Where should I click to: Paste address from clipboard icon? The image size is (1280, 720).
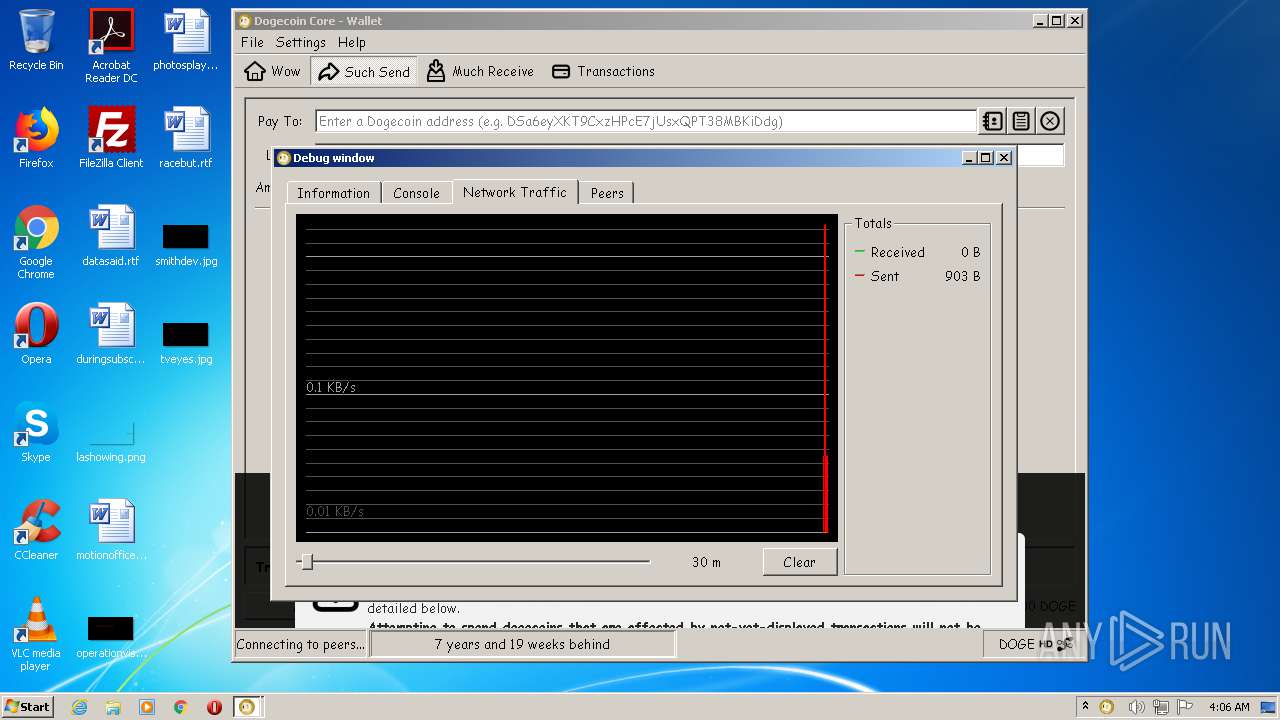coord(1021,121)
